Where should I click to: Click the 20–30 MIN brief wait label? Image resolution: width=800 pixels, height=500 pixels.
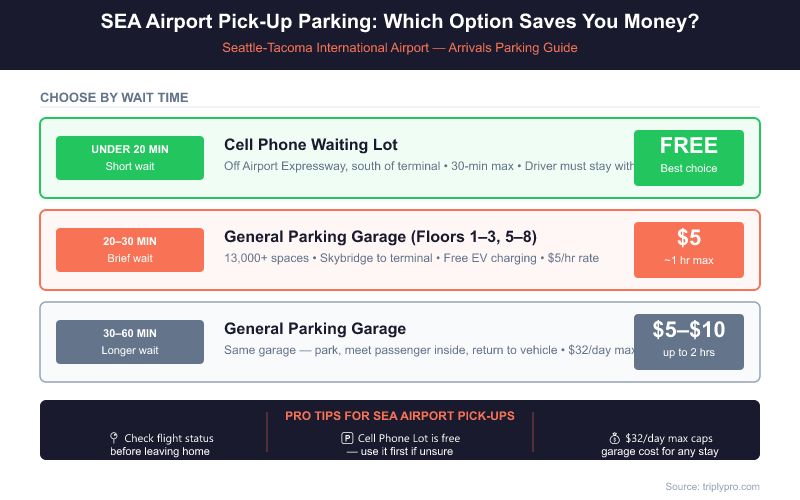click(130, 250)
